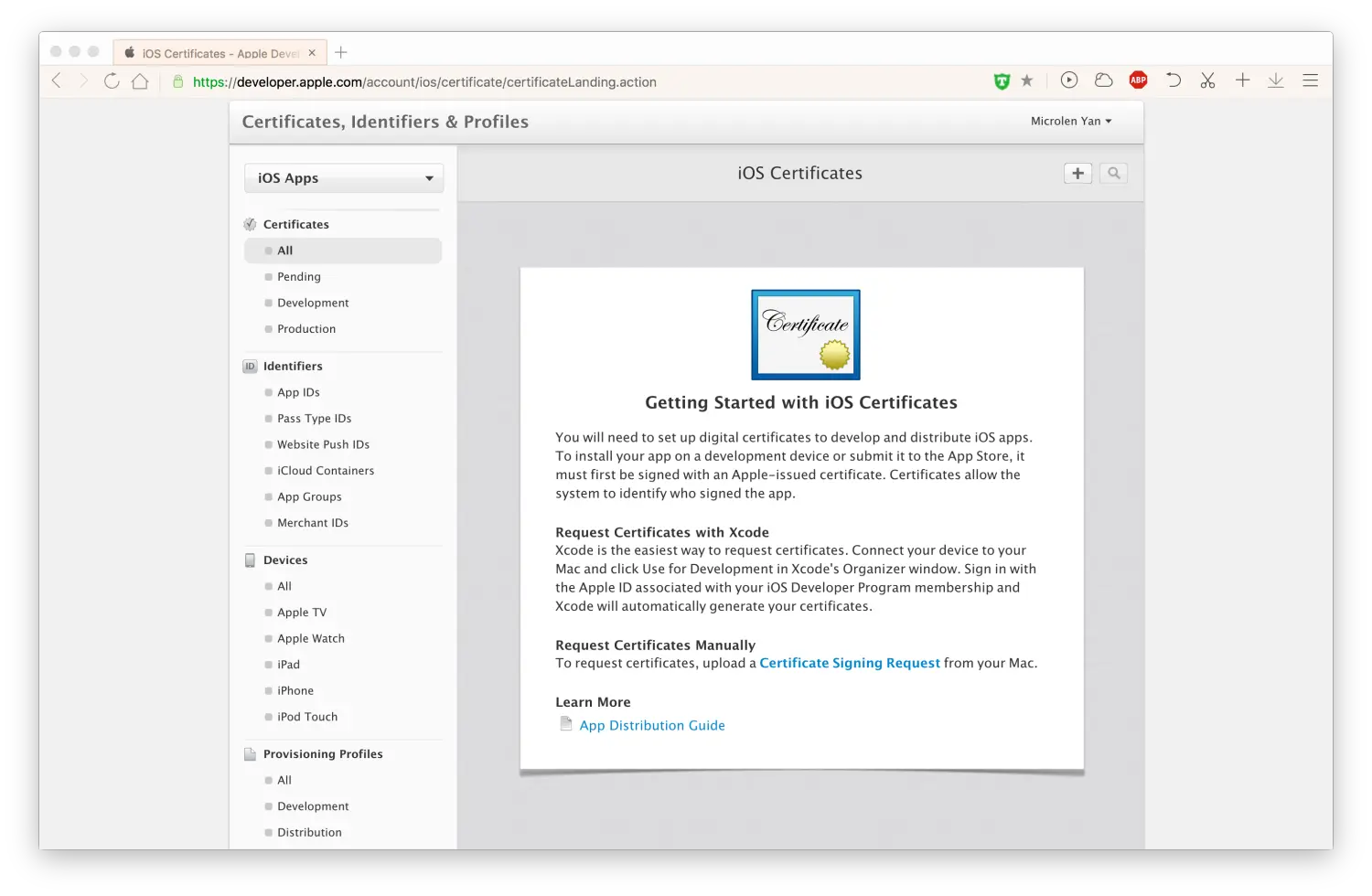Open the Certificate Signing Request link
1372x896 pixels.
click(x=850, y=663)
